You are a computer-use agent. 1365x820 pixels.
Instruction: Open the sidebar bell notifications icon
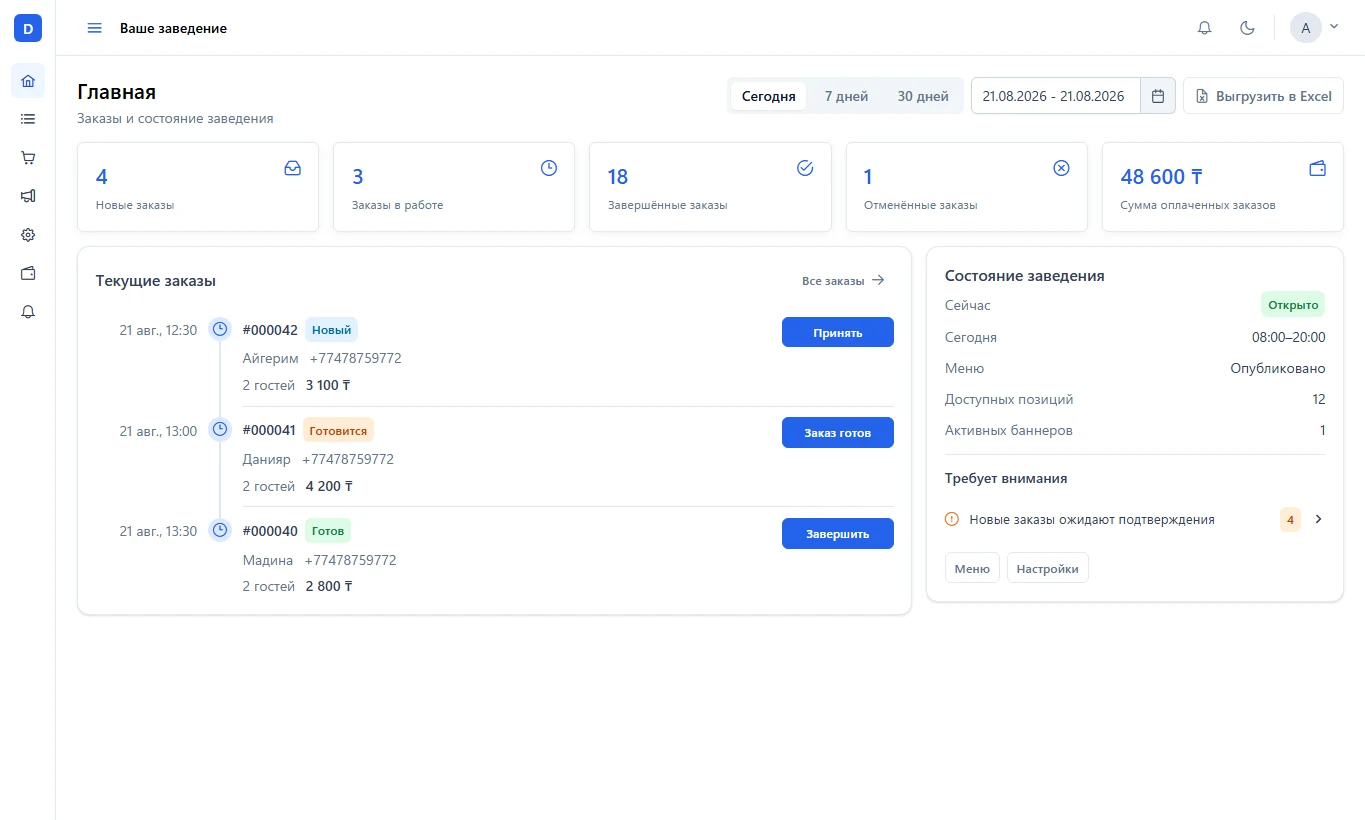click(28, 312)
